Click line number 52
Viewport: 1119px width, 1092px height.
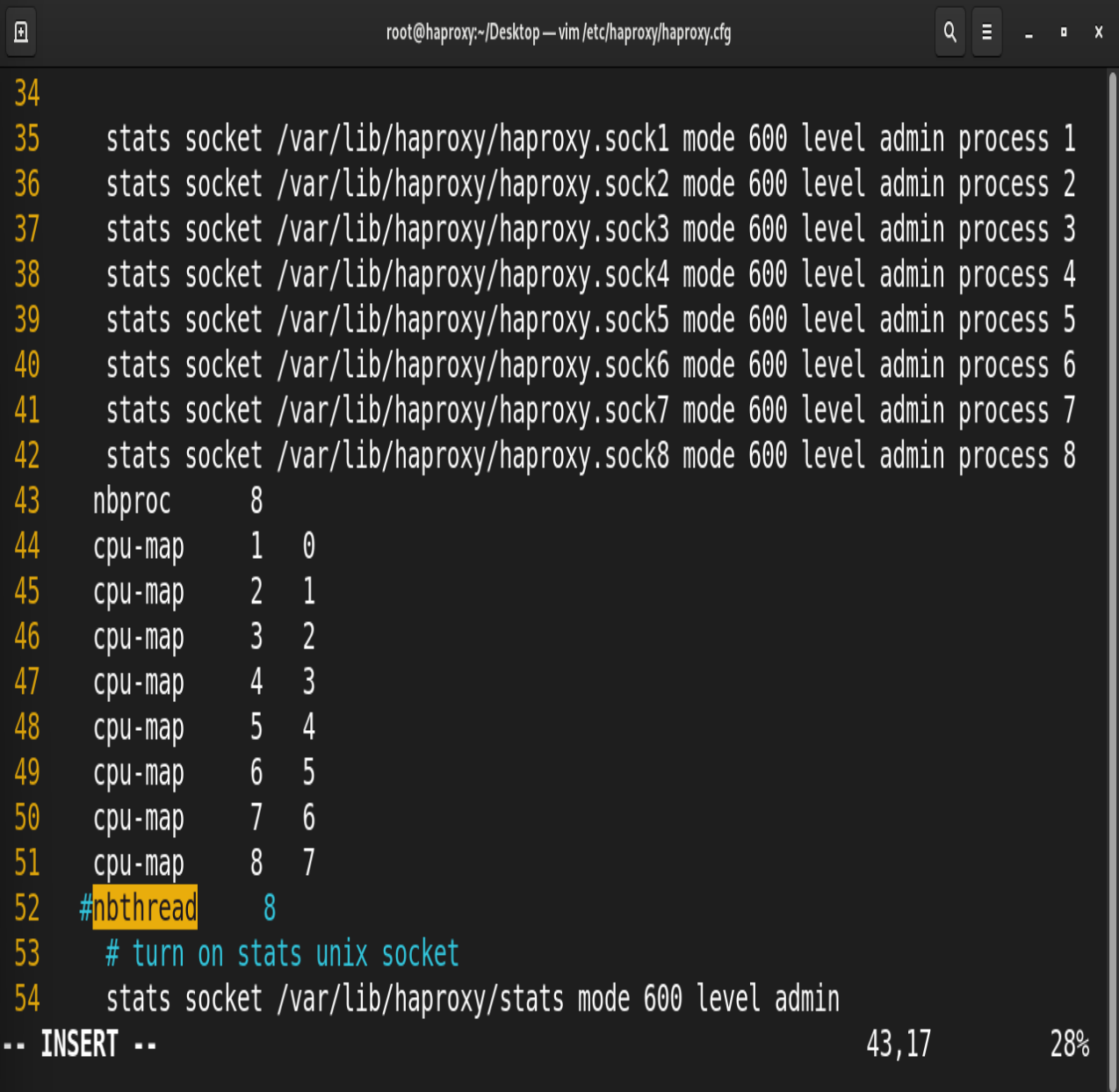(27, 908)
